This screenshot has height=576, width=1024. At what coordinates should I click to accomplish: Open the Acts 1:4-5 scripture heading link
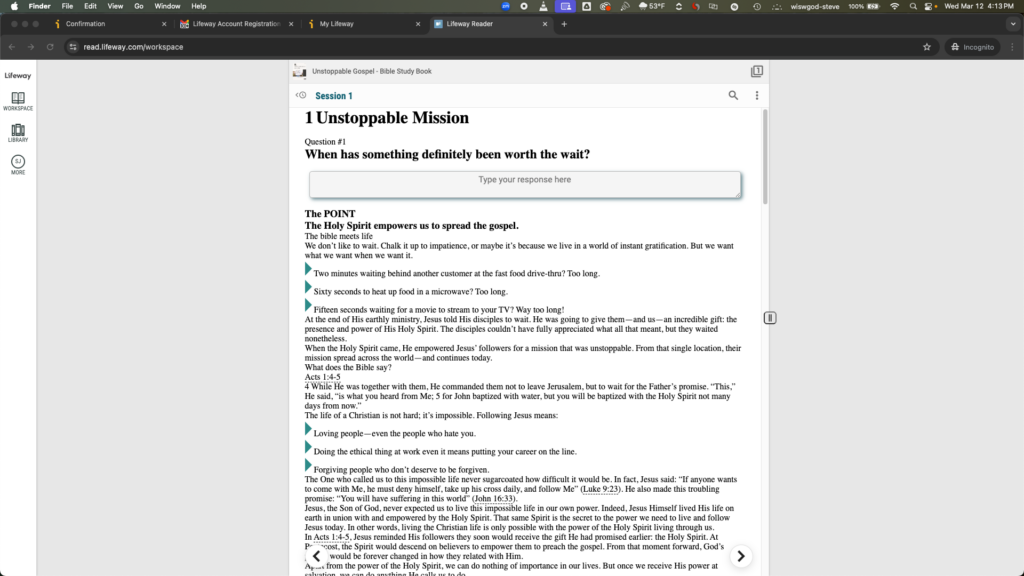(323, 377)
